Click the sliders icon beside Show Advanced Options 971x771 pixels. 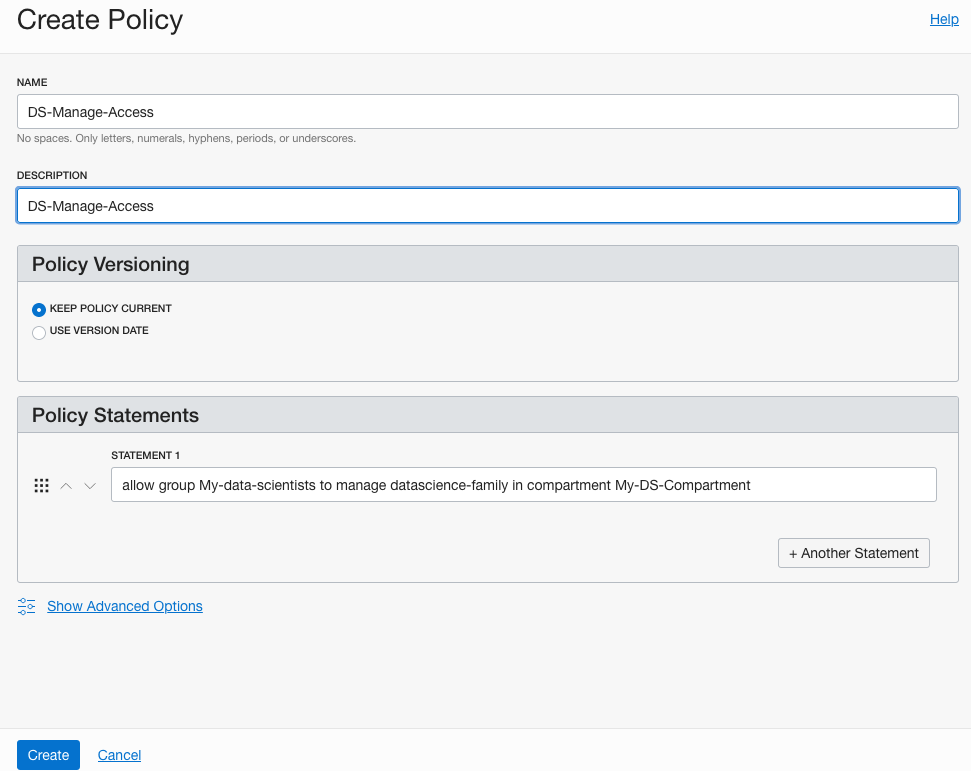[x=27, y=606]
